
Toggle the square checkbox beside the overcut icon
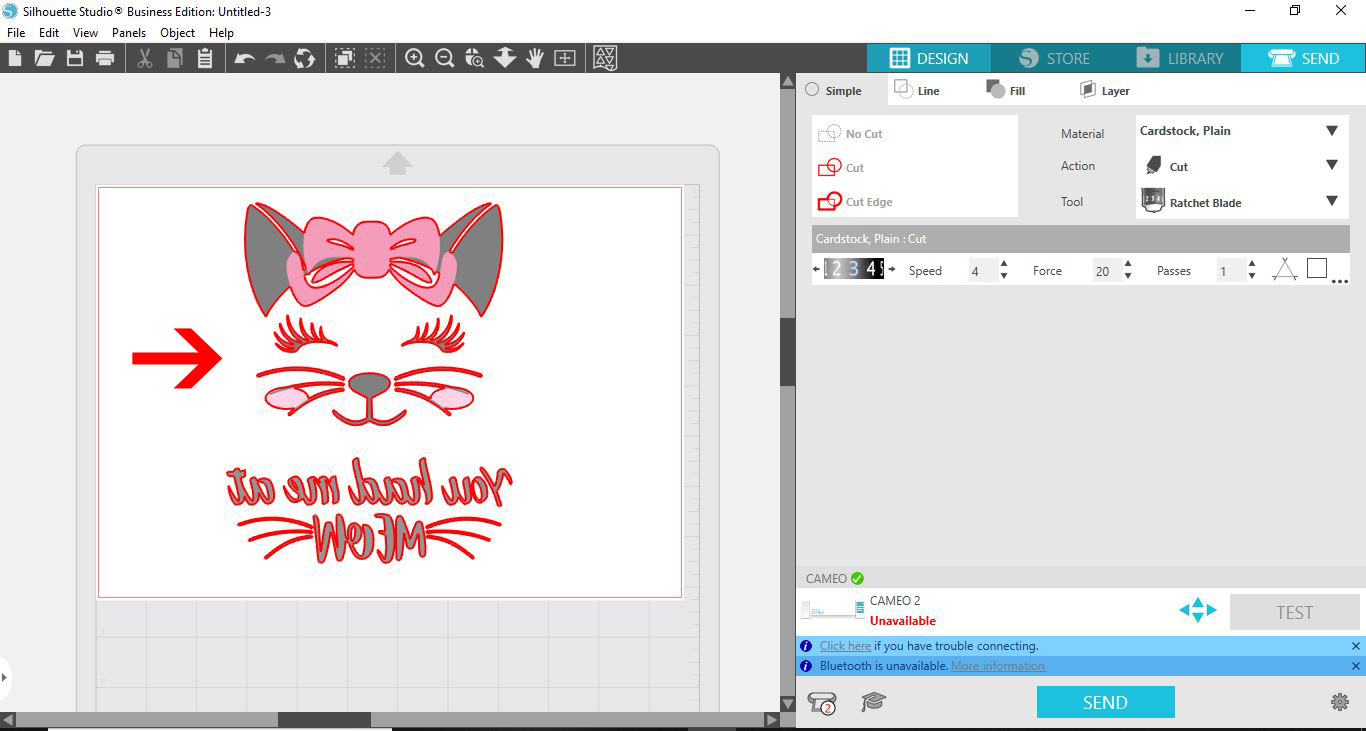pos(1317,268)
